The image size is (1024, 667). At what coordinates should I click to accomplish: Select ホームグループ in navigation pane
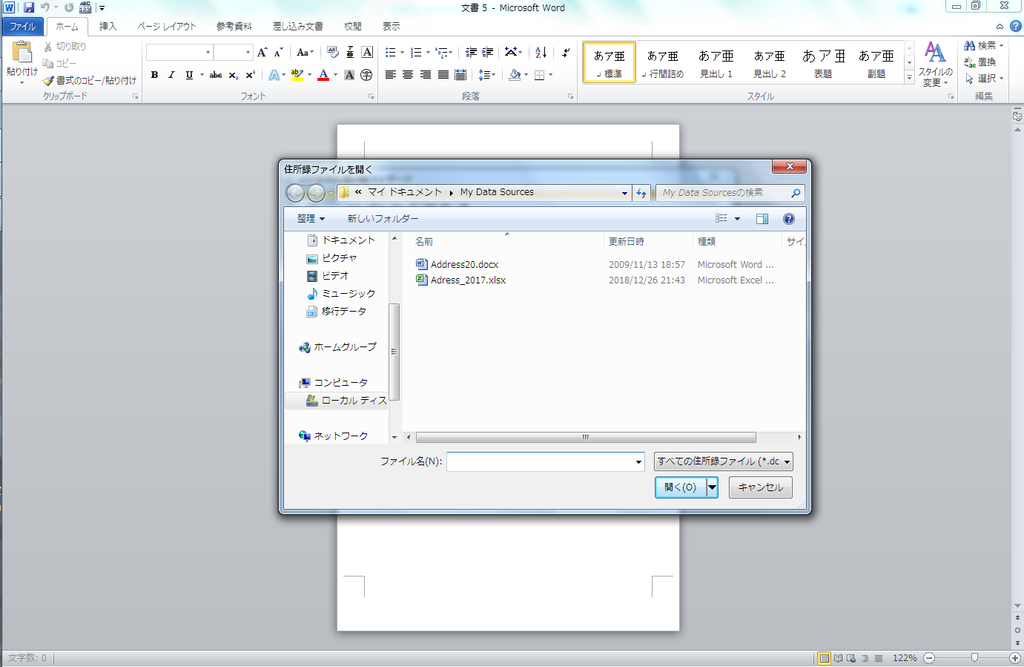pos(337,347)
